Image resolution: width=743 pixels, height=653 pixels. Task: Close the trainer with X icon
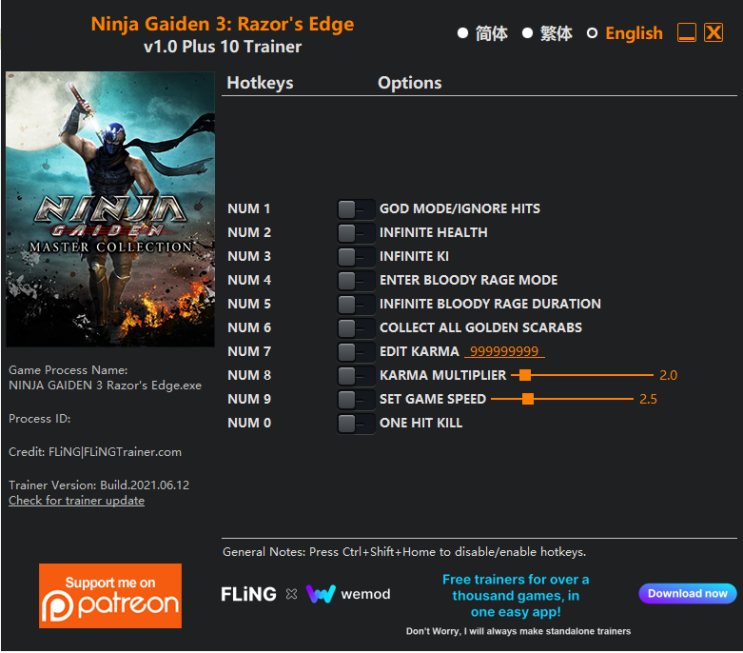coord(713,33)
